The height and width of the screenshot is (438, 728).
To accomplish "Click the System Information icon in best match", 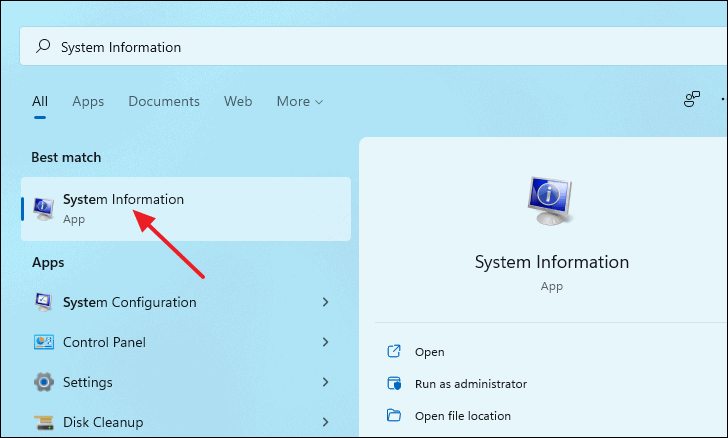I will 44,209.
